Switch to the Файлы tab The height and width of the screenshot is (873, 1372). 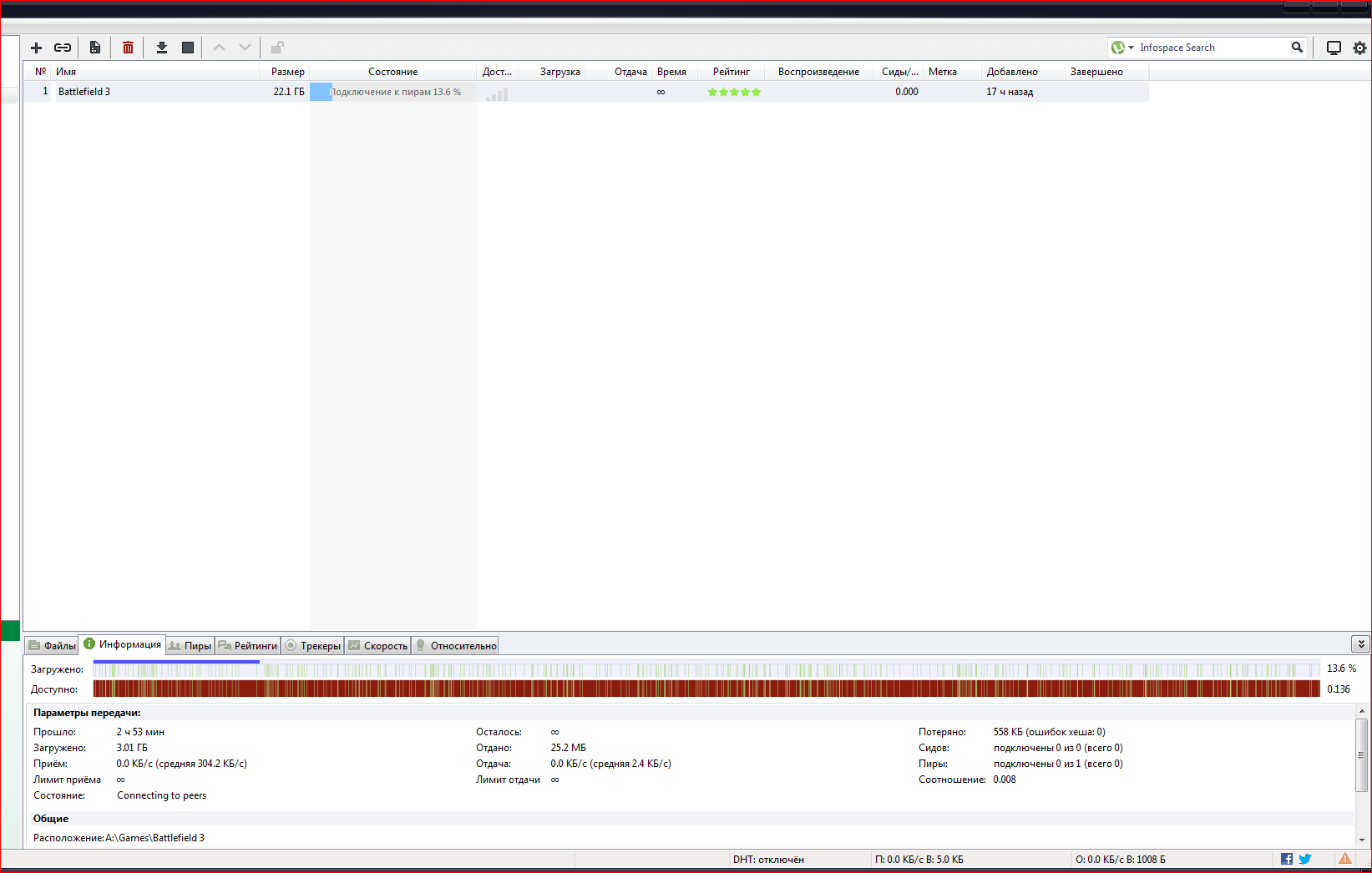click(52, 645)
